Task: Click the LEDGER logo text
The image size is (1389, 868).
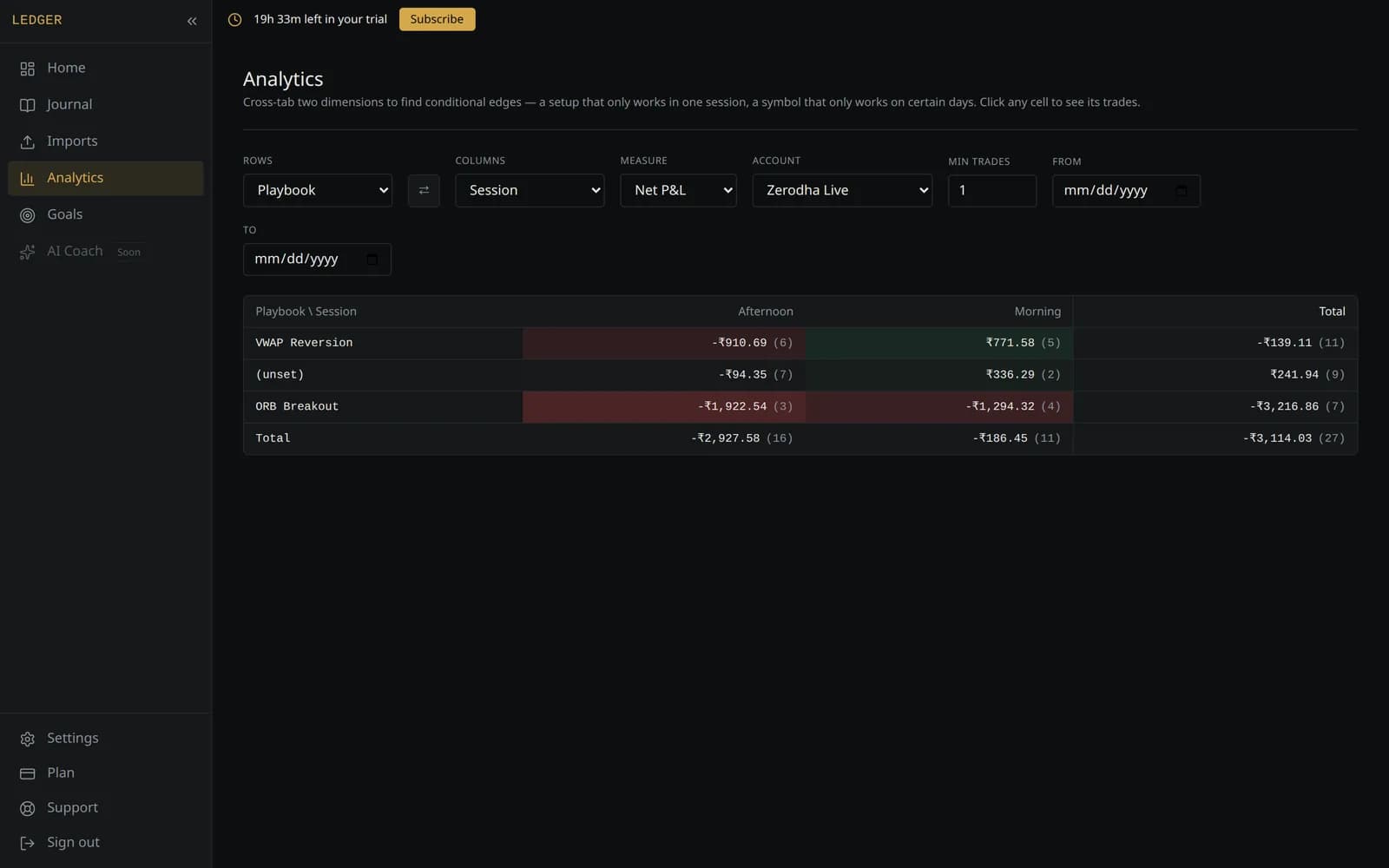Action: (x=36, y=20)
